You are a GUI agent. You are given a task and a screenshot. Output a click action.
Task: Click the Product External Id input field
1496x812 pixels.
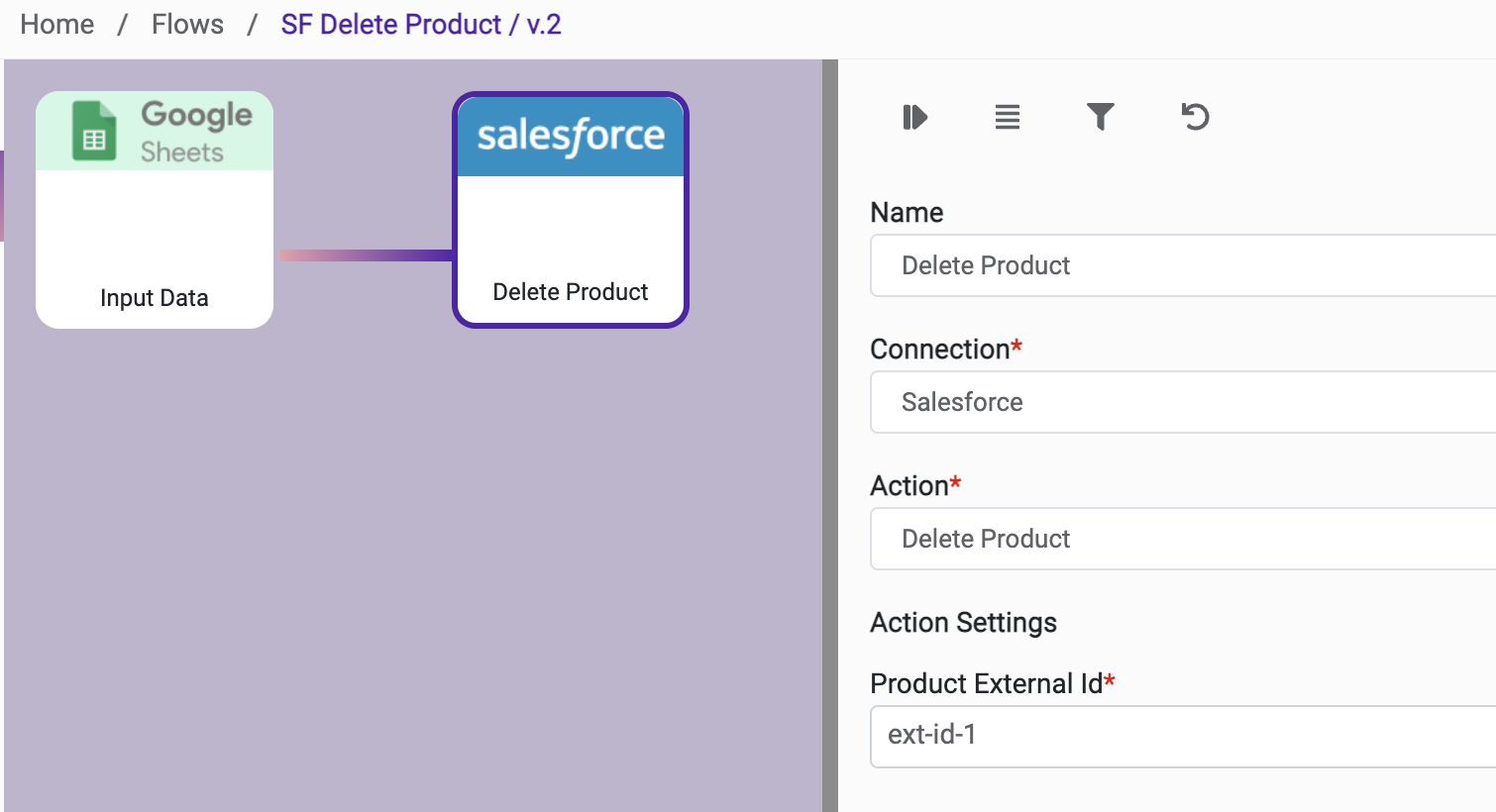[x=1179, y=736]
